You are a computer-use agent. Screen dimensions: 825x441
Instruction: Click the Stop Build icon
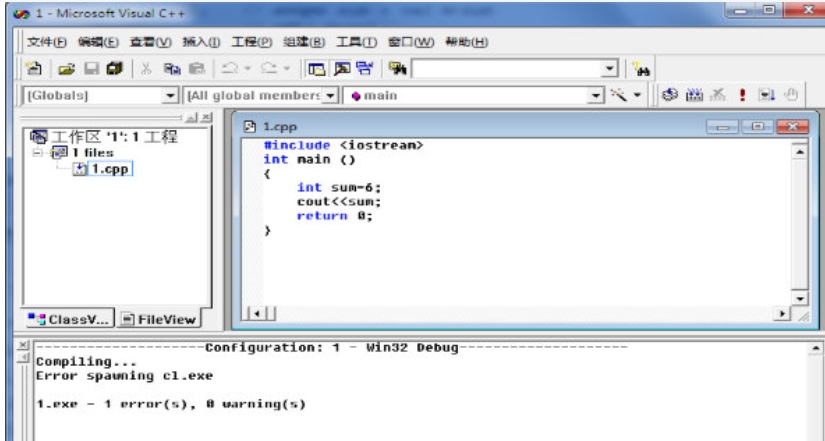click(x=717, y=95)
